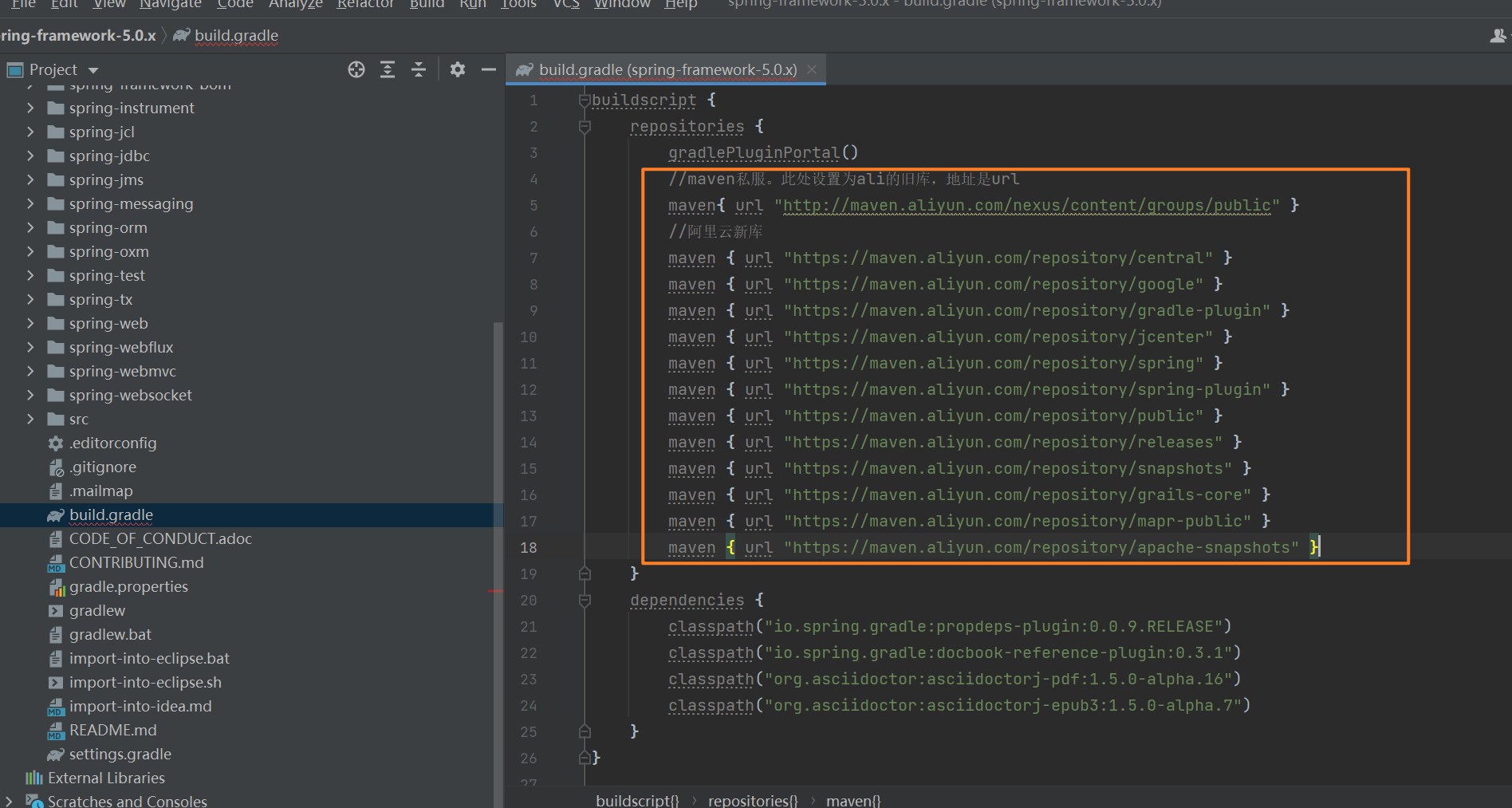This screenshot has height=808, width=1512.
Task: Click the maven{} breadcrumb at bottom
Action: click(x=852, y=800)
